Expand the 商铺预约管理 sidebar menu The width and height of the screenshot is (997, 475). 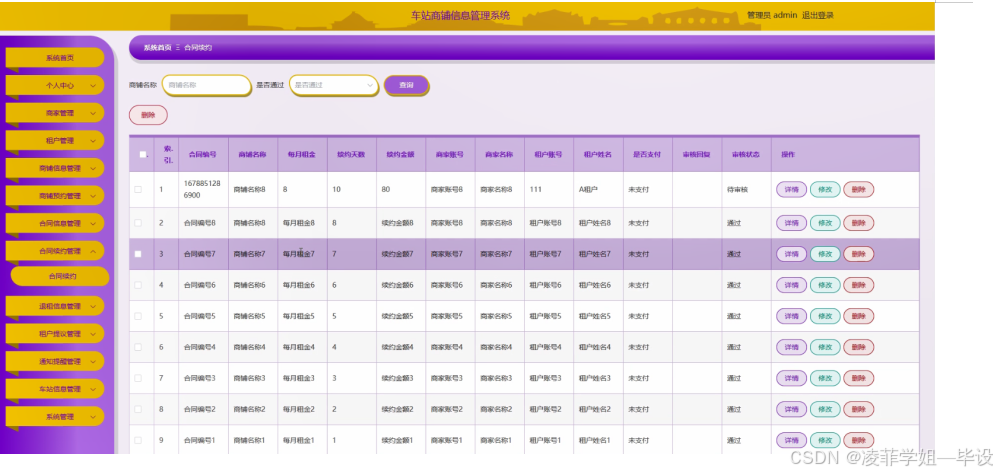[x=55, y=196]
